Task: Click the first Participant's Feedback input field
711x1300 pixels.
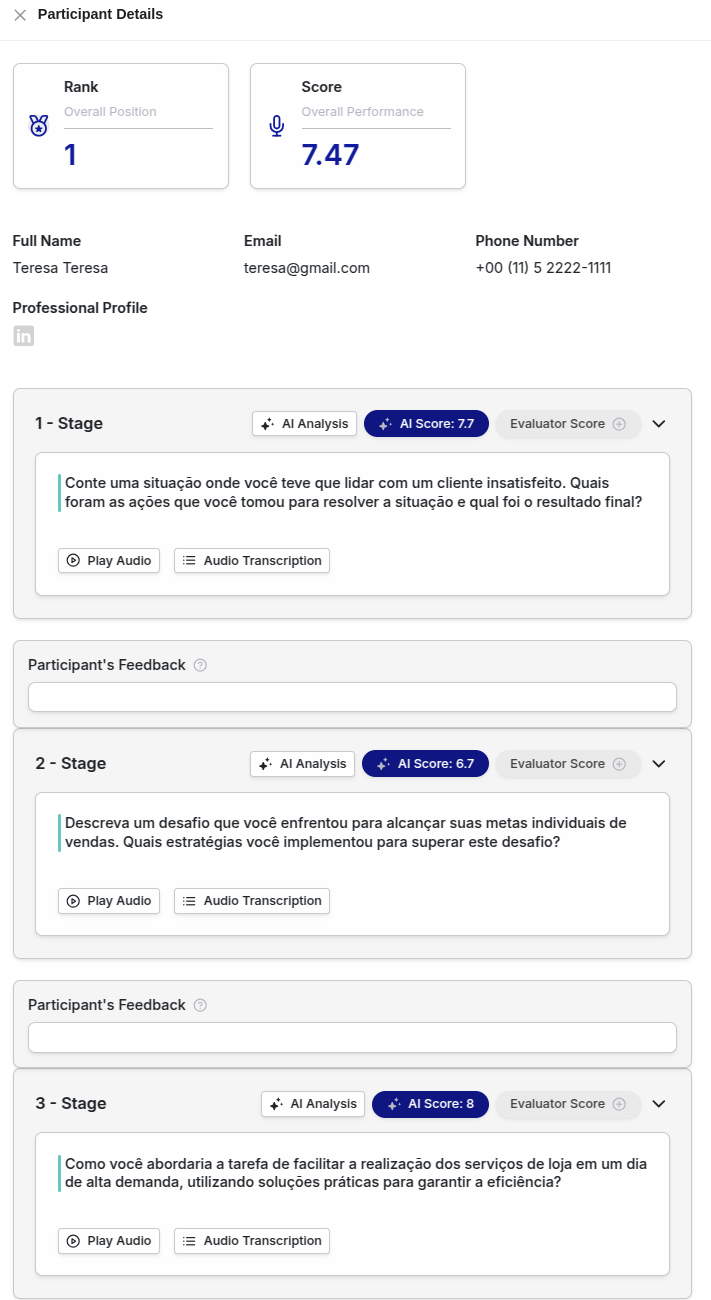Action: click(352, 697)
